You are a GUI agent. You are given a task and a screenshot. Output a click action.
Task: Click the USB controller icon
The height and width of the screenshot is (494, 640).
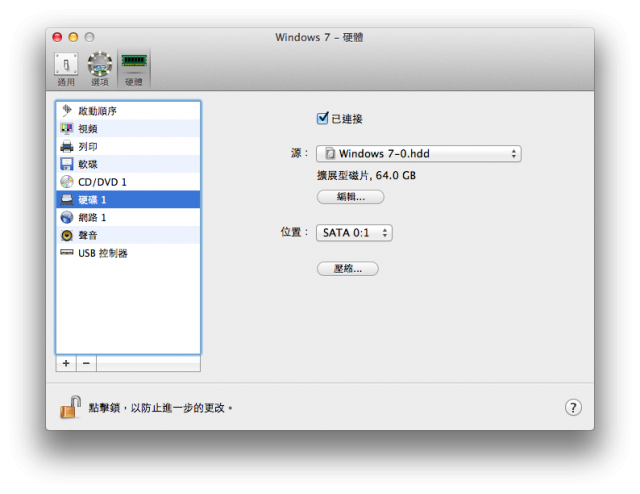(67, 252)
